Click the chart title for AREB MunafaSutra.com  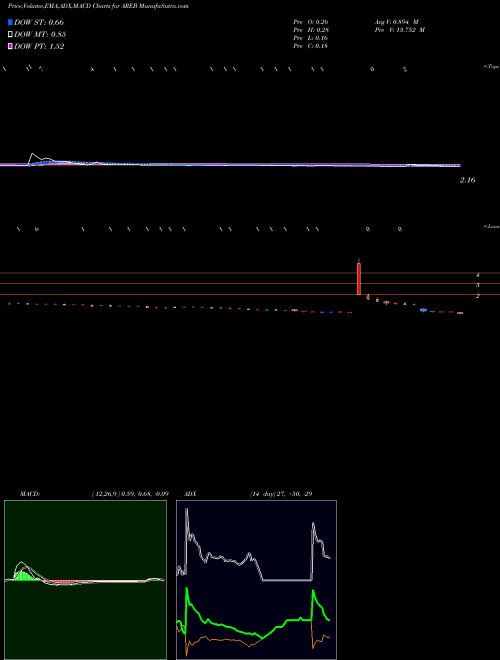pyautogui.click(x=98, y=6)
